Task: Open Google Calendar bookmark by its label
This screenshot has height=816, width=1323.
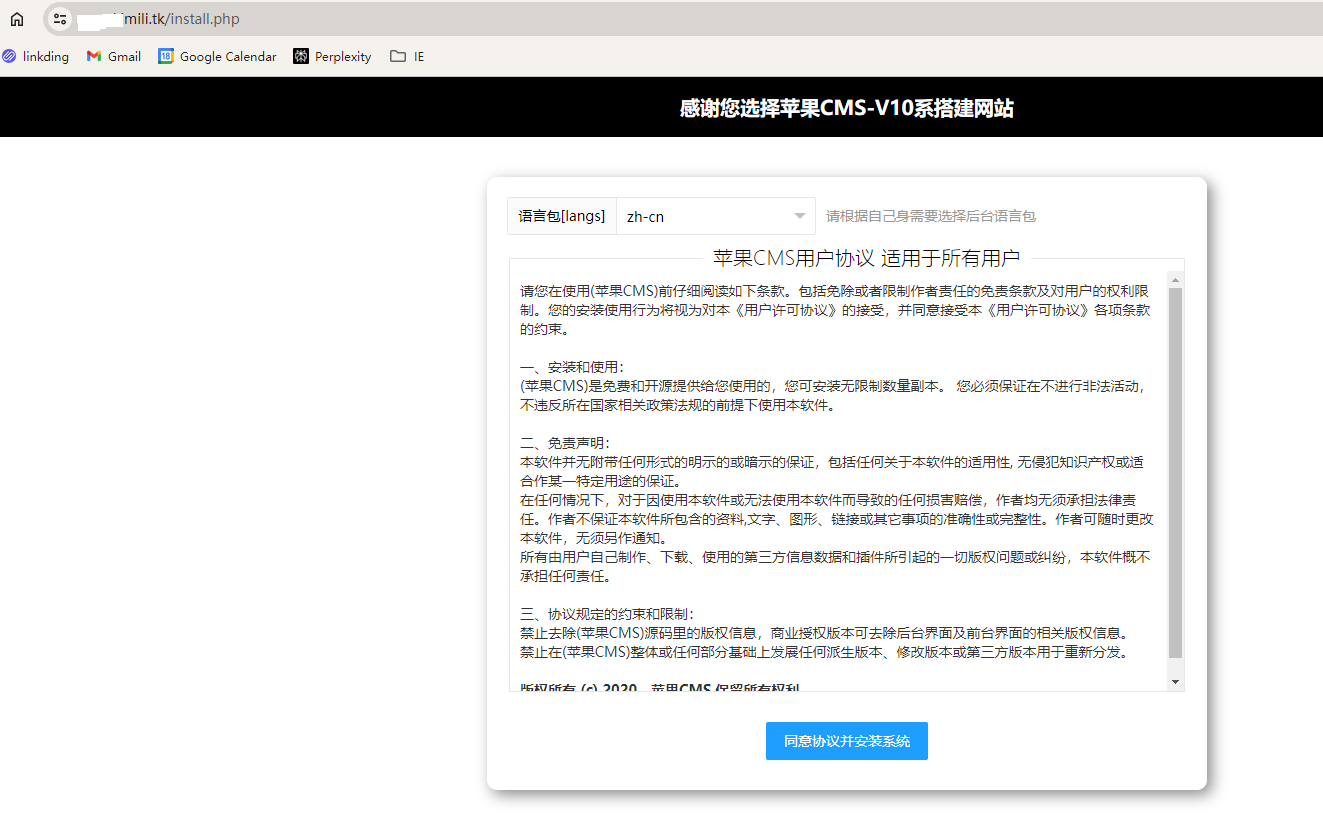Action: [x=227, y=56]
